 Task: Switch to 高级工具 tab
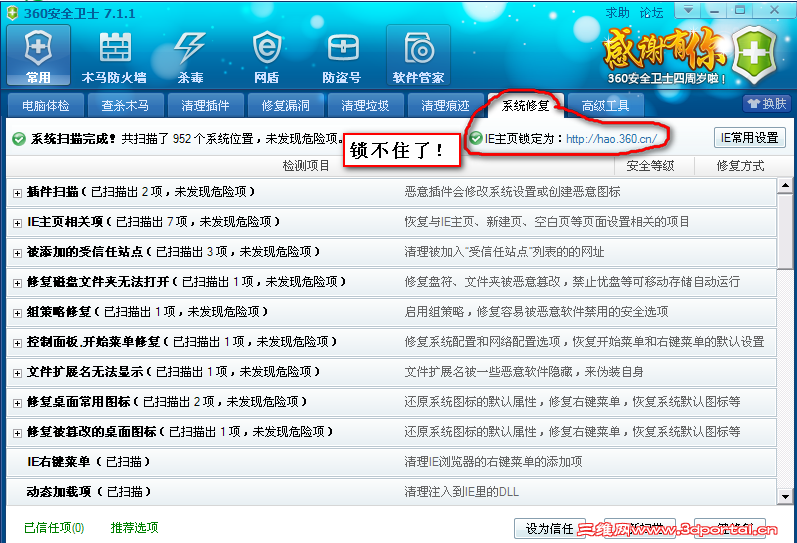click(x=605, y=105)
